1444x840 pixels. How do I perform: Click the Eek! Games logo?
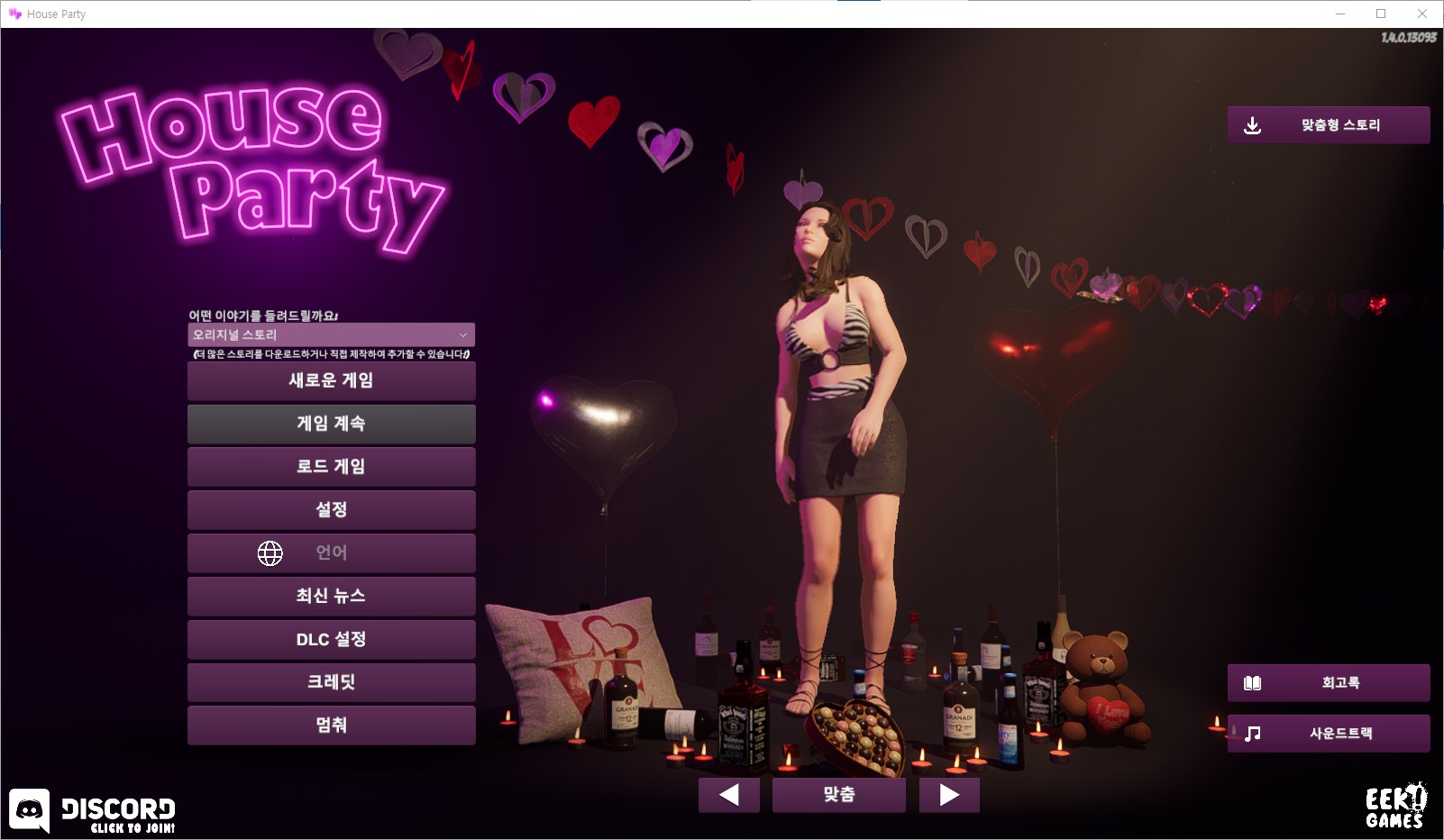1395,806
